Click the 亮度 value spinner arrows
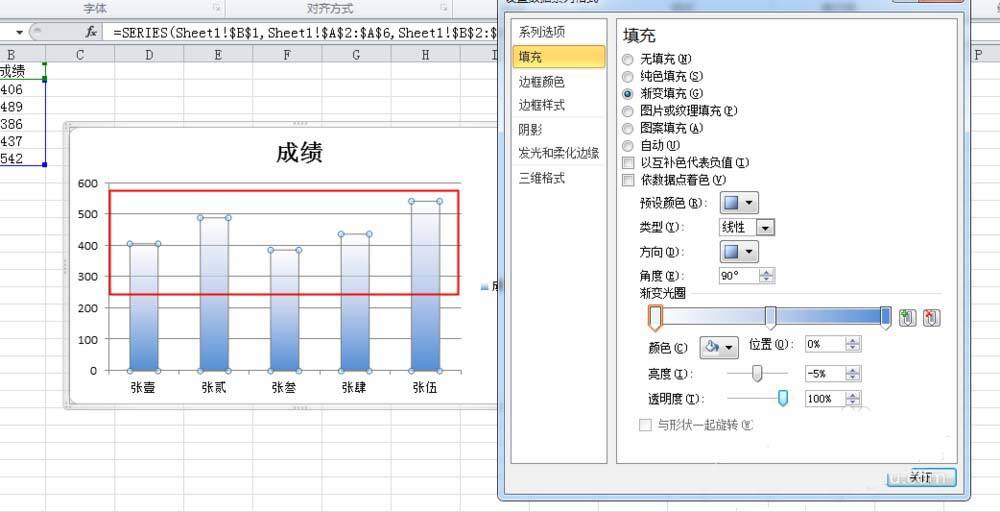 pos(853,374)
